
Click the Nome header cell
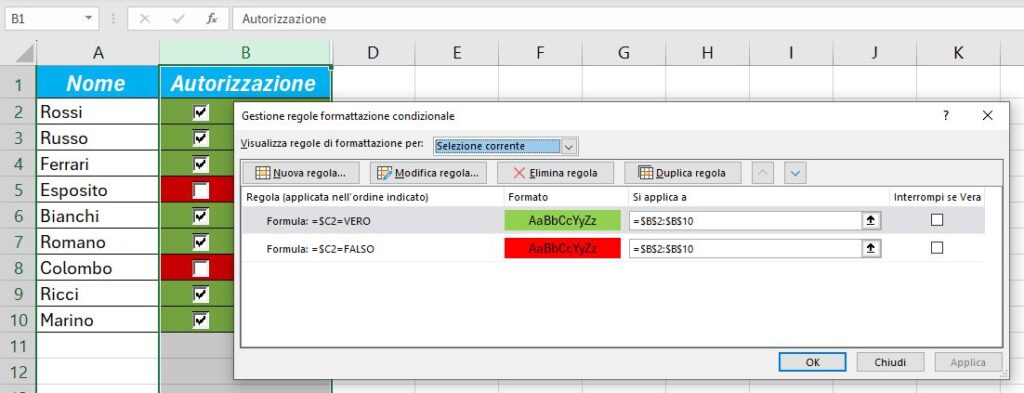(98, 83)
